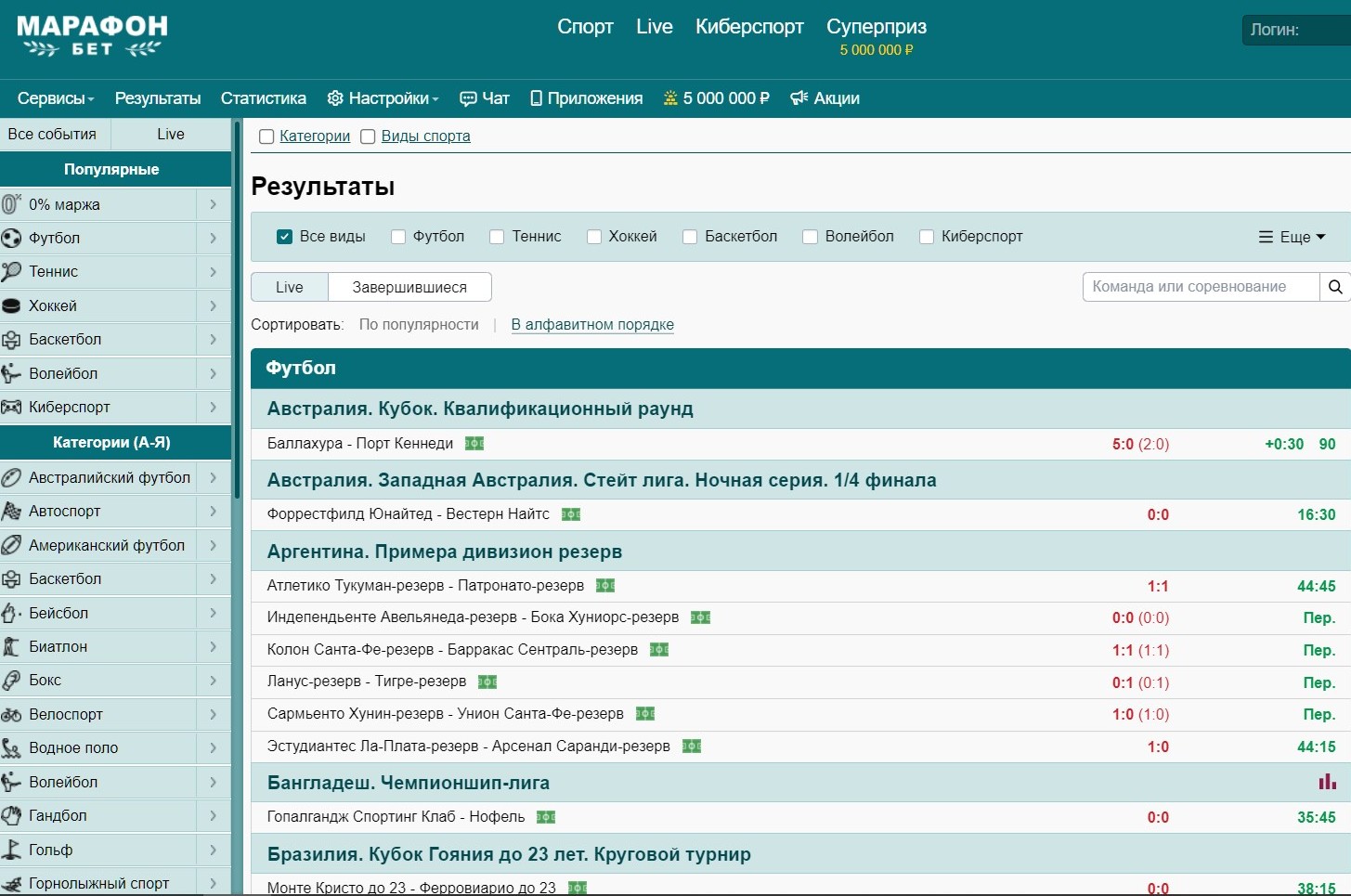Click pitch icon beside Ланус-резерв - Тигре-резерв
Screen dimensions: 1351x896
point(487,682)
